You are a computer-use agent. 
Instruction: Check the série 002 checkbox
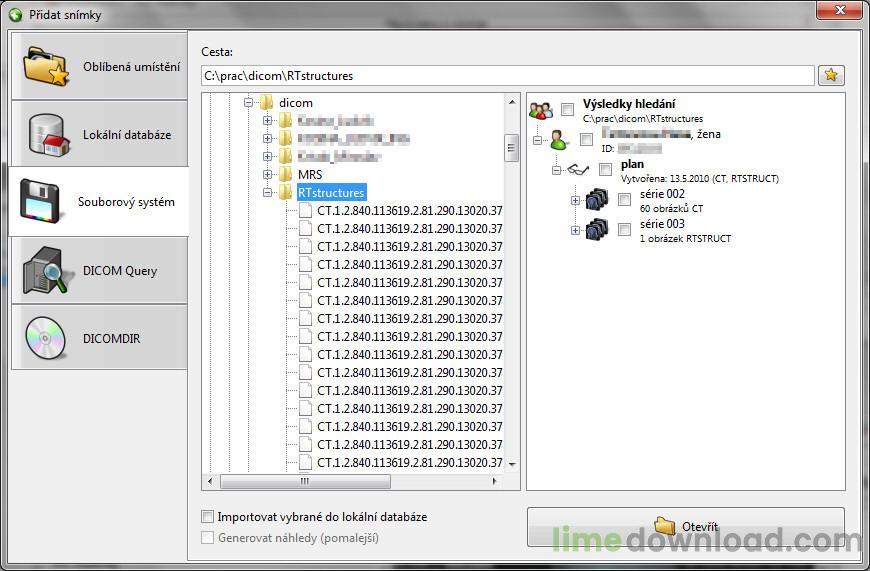(624, 199)
